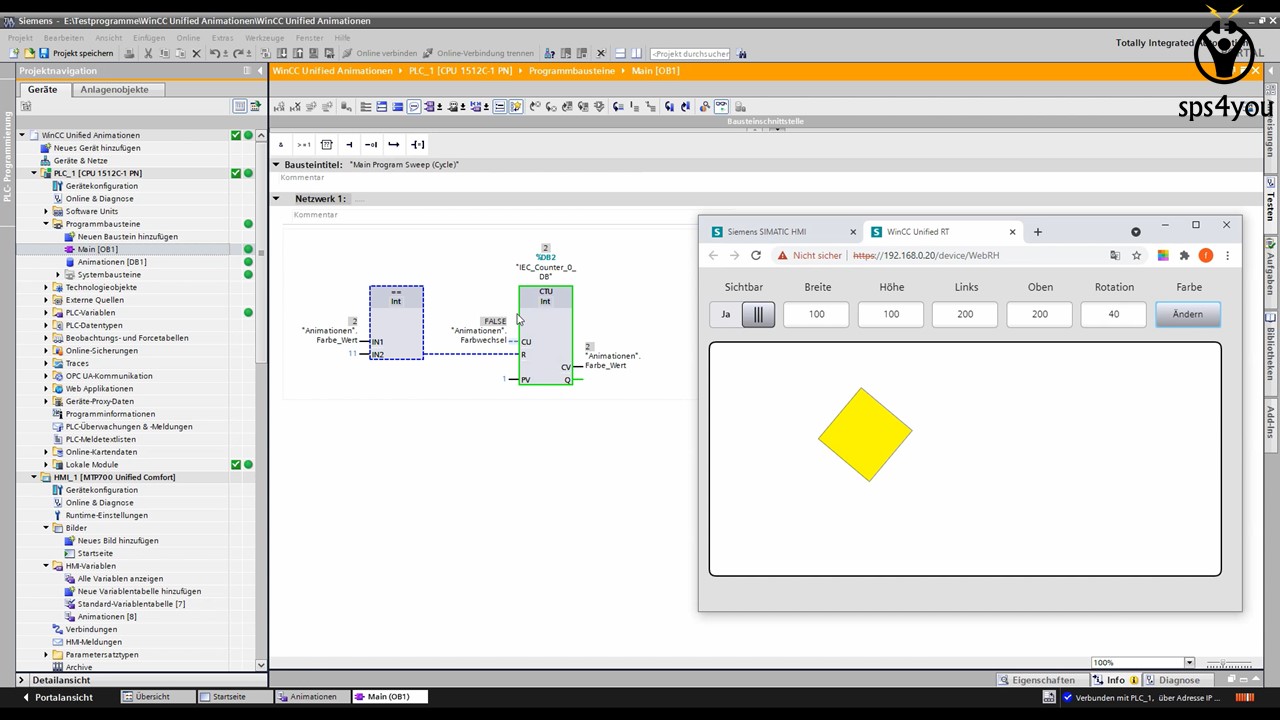Viewport: 1280px width, 720px height.
Task: Bookmark the page with the star icon
Action: (x=1137, y=255)
